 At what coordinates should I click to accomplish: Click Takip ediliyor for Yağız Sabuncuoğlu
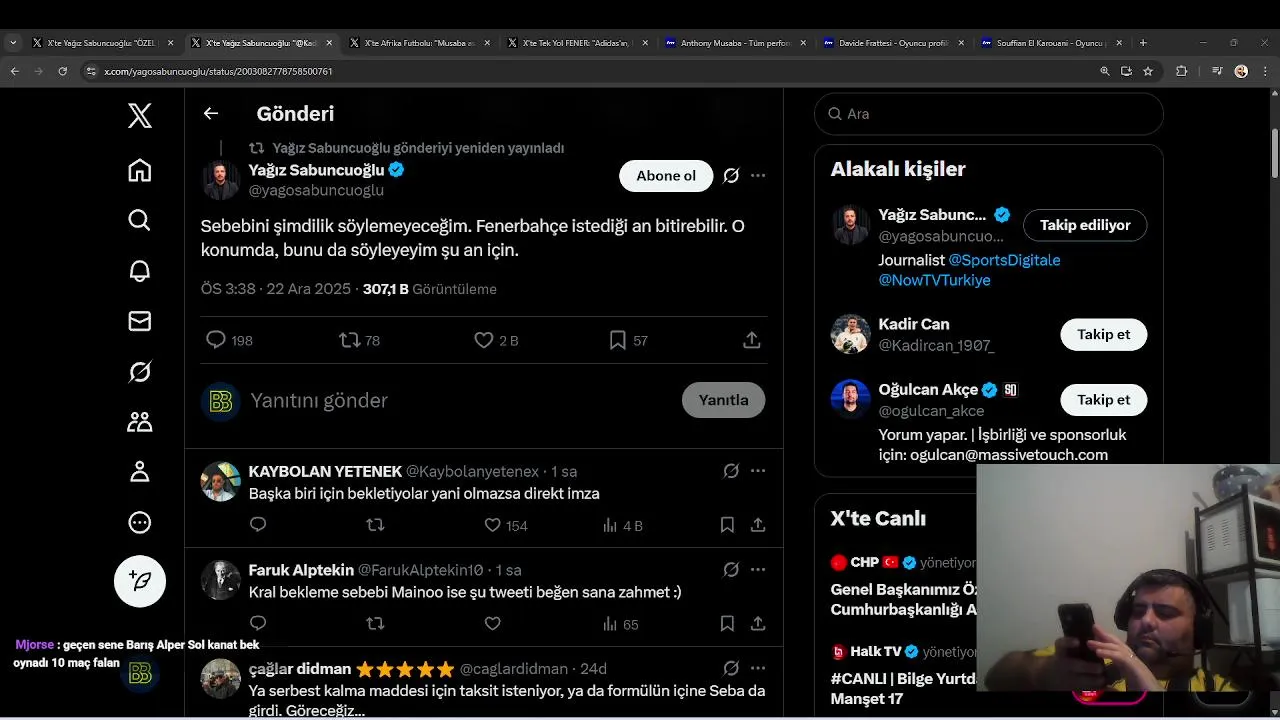tap(1085, 225)
